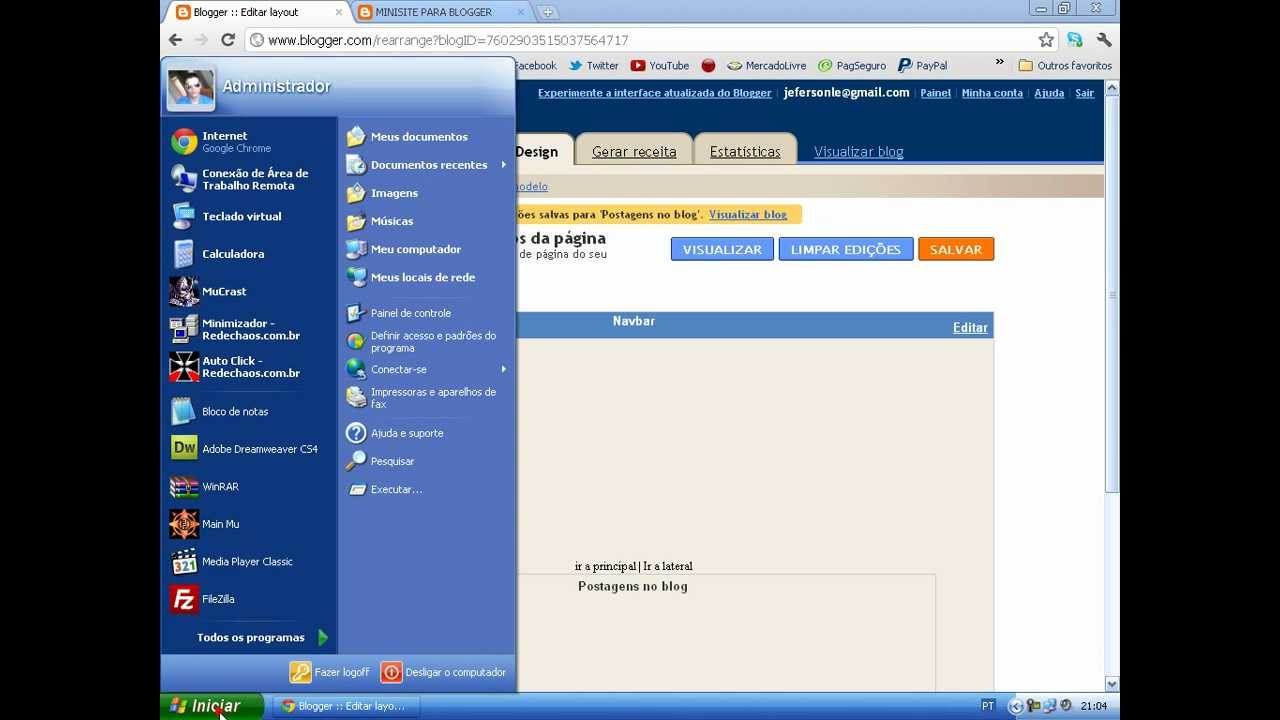Open MercadoLivre bookmark

point(766,66)
